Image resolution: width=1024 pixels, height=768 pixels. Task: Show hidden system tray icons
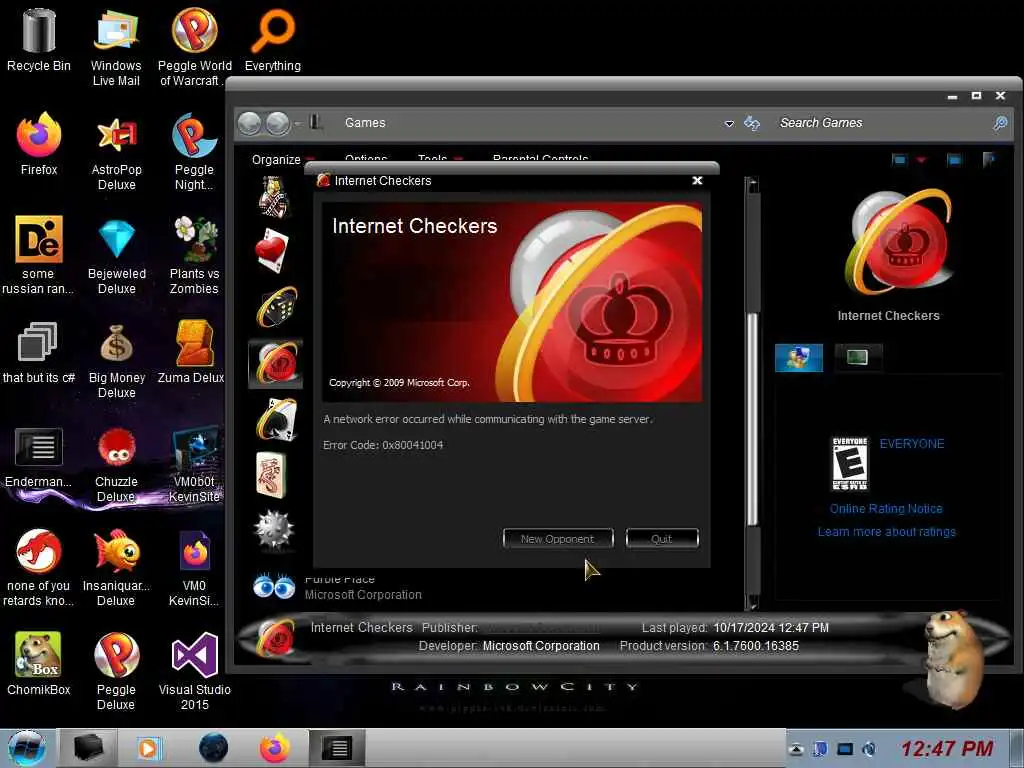coord(795,749)
